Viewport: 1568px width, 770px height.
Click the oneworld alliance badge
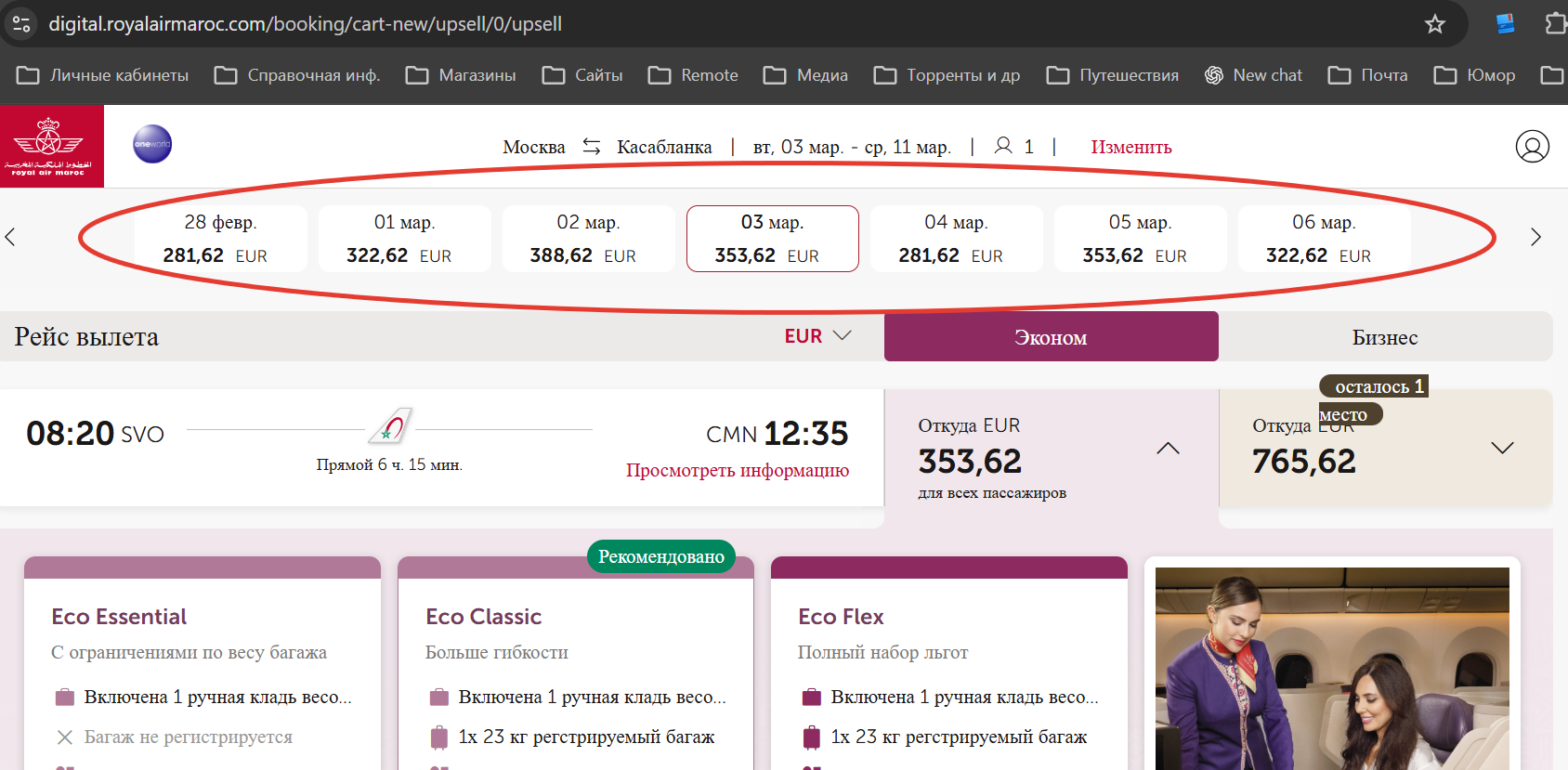tap(152, 144)
